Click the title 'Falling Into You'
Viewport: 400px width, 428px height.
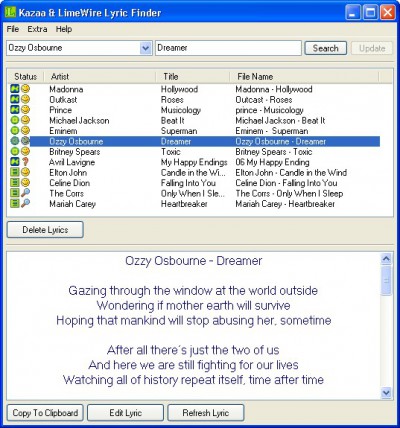188,183
